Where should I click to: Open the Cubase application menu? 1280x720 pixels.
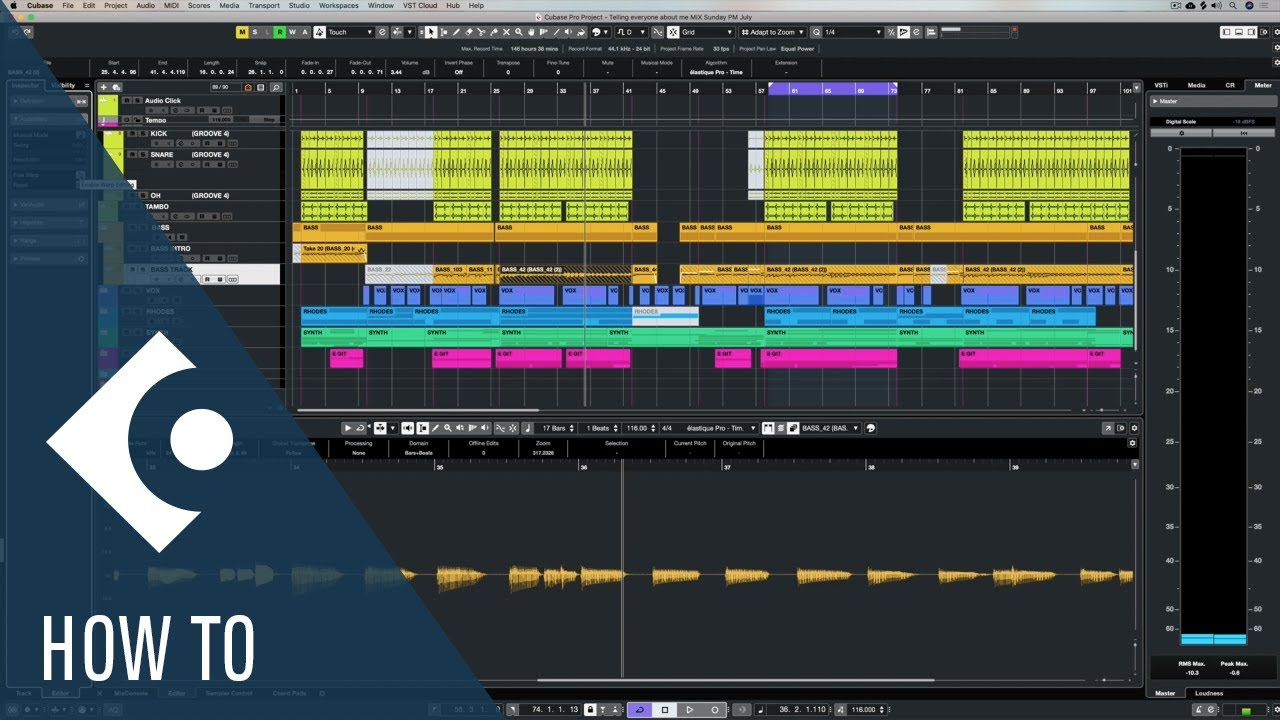click(x=40, y=5)
